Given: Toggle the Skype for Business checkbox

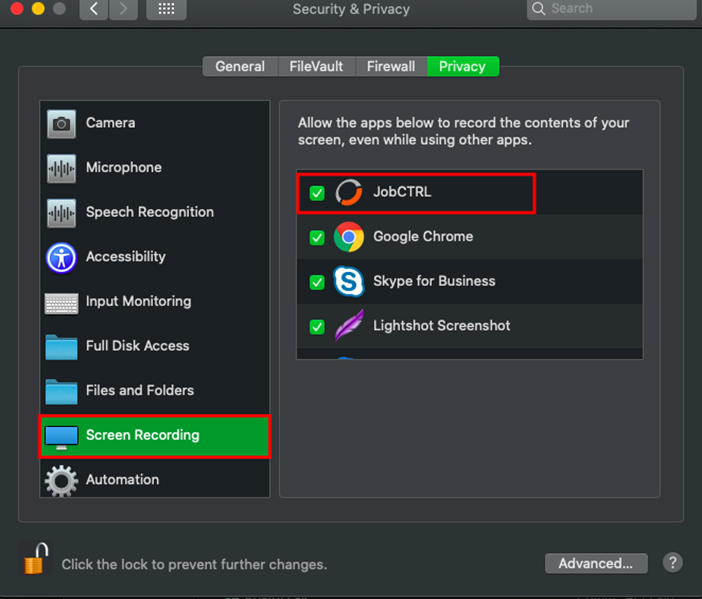Looking at the screenshot, I should pyautogui.click(x=317, y=282).
